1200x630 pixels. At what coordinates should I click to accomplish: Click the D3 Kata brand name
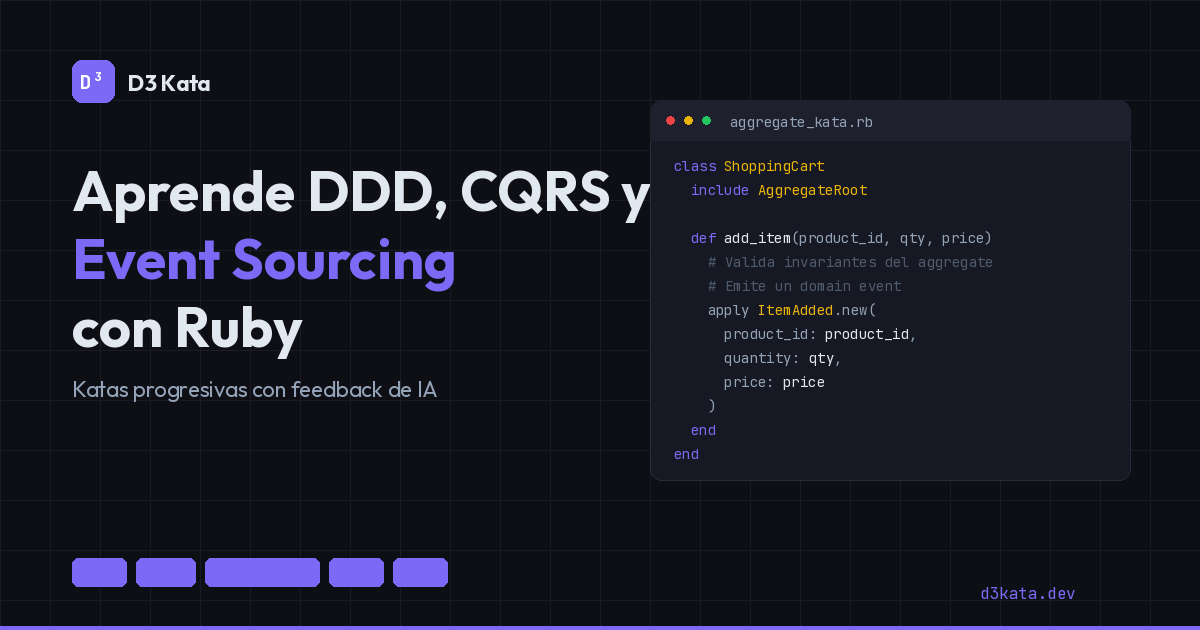[169, 83]
